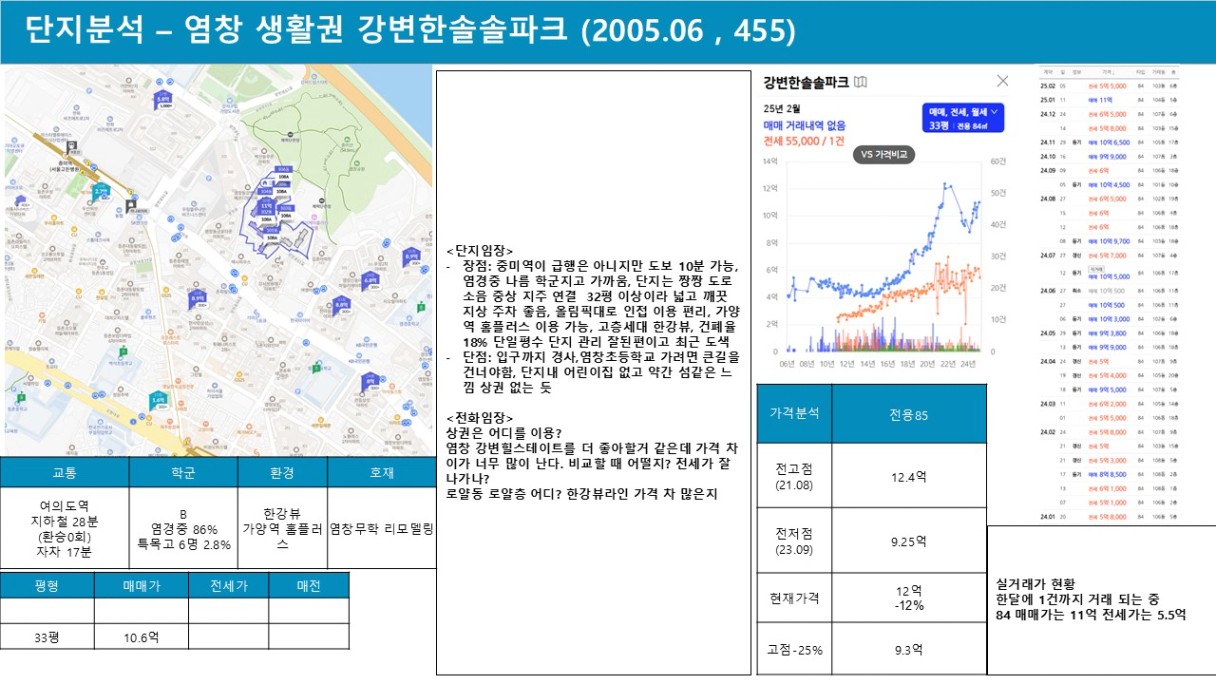1216x684 pixels.
Task: Click the 학군 table header
Action: pos(182,471)
